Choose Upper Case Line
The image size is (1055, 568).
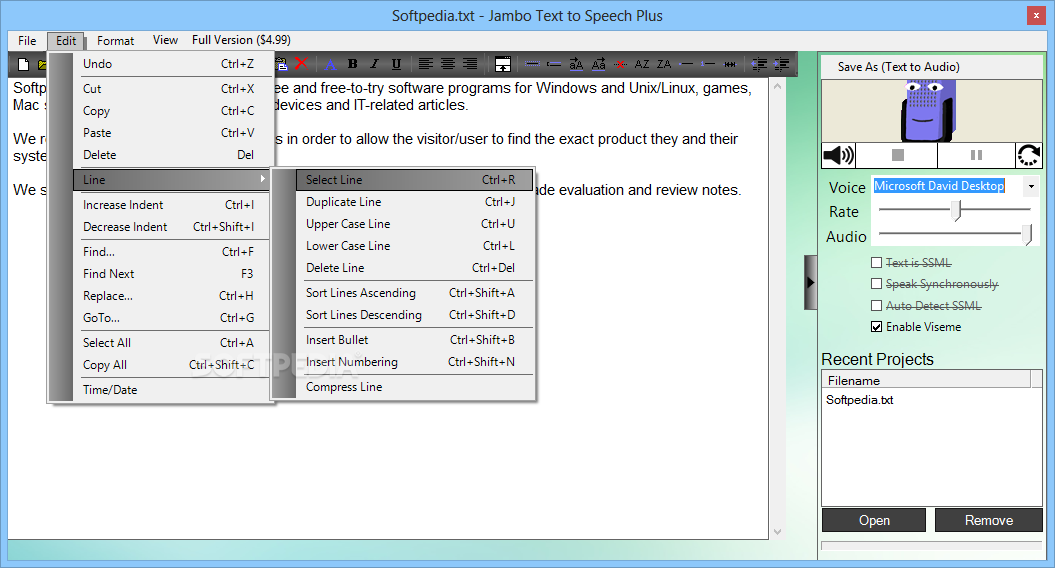click(x=414, y=224)
